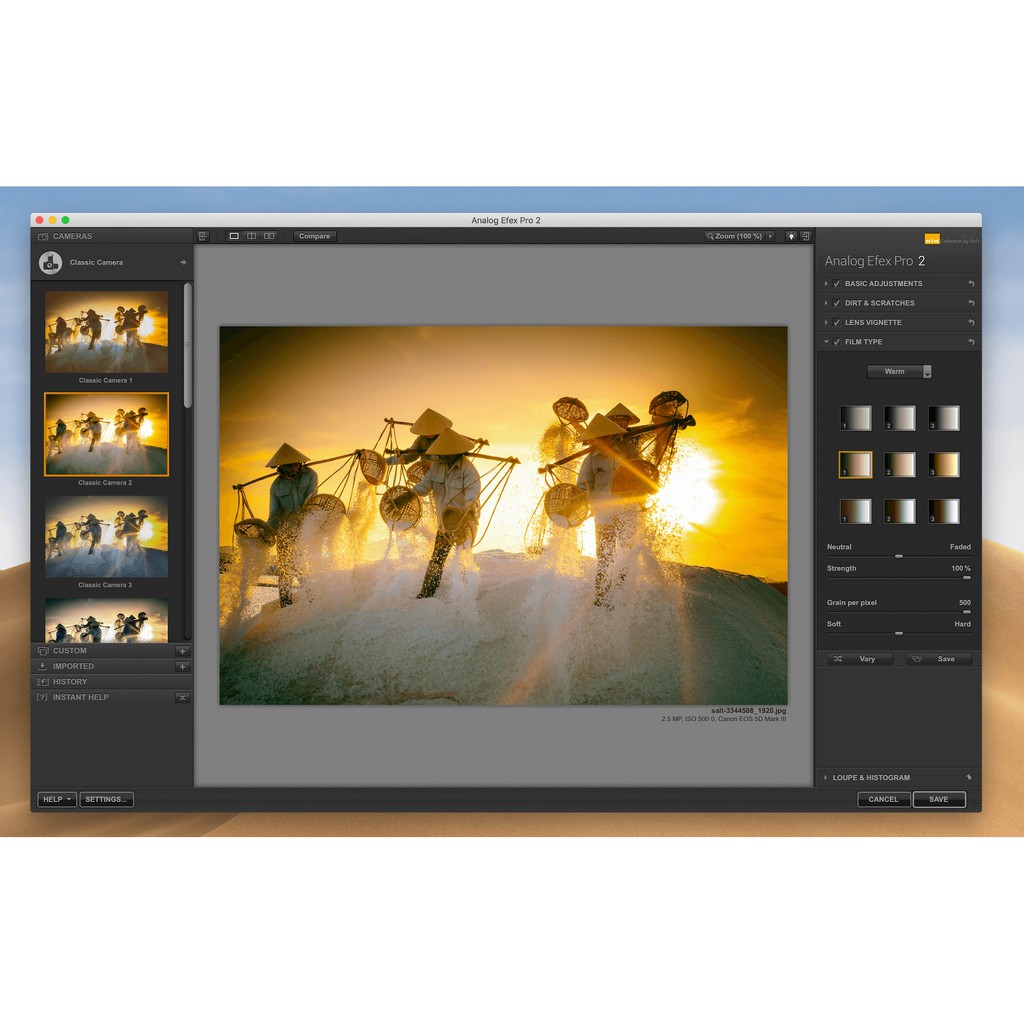Select the single image view icon
The image size is (1024, 1024).
click(x=234, y=236)
